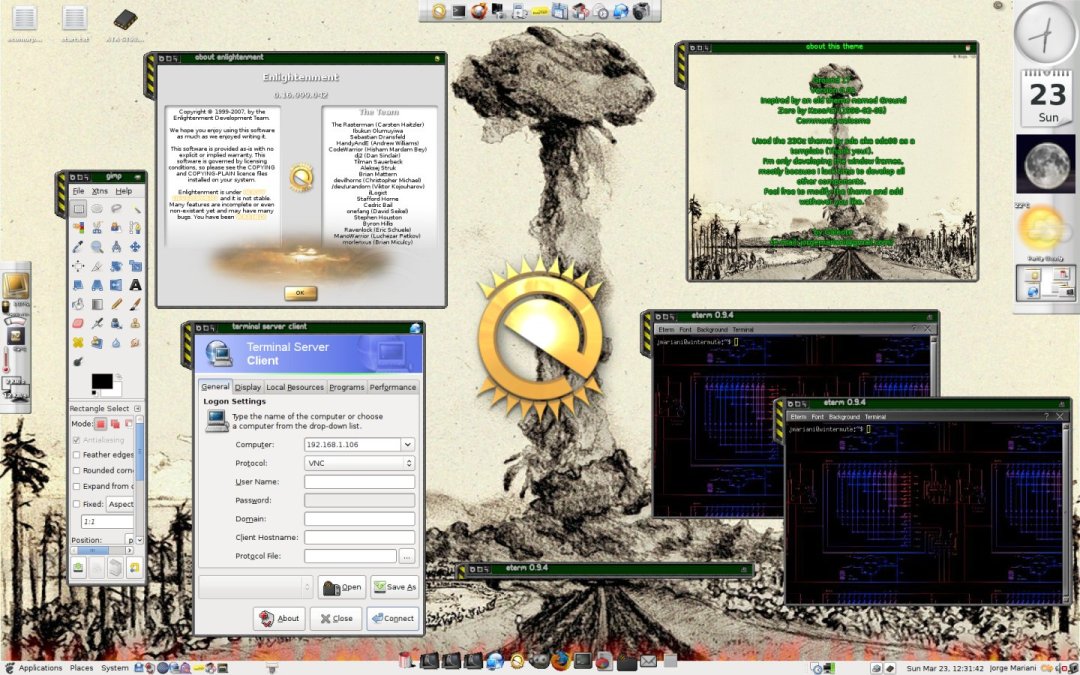Select the Move tool in GIMP
This screenshot has width=1080, height=675.
pos(136,247)
